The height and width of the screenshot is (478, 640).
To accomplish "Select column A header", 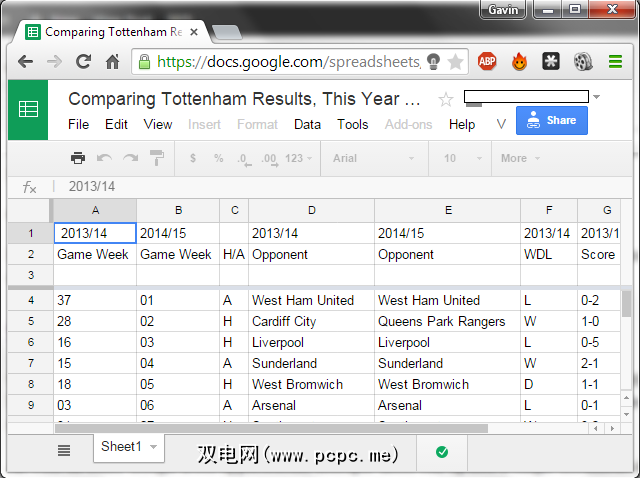I will coord(95,210).
